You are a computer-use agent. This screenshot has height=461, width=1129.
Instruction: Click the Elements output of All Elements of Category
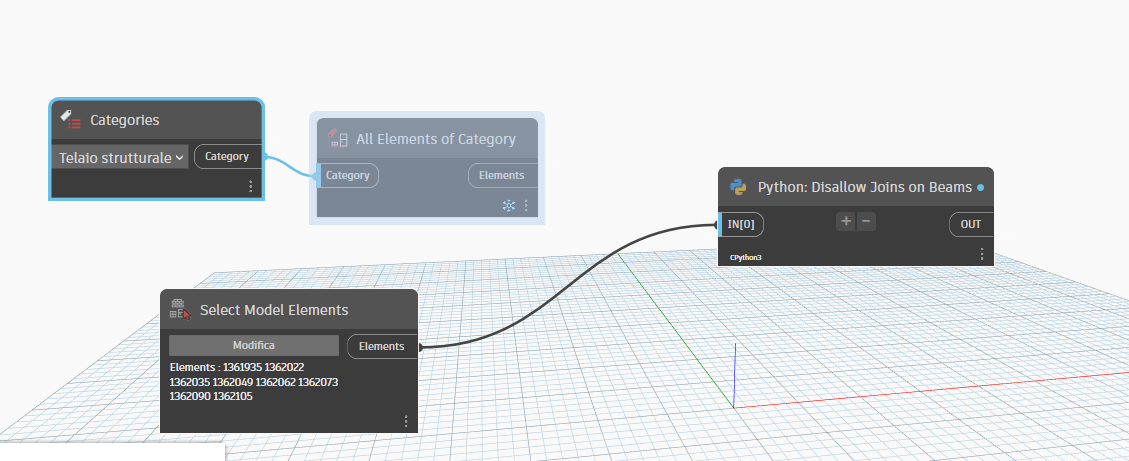(x=502, y=175)
